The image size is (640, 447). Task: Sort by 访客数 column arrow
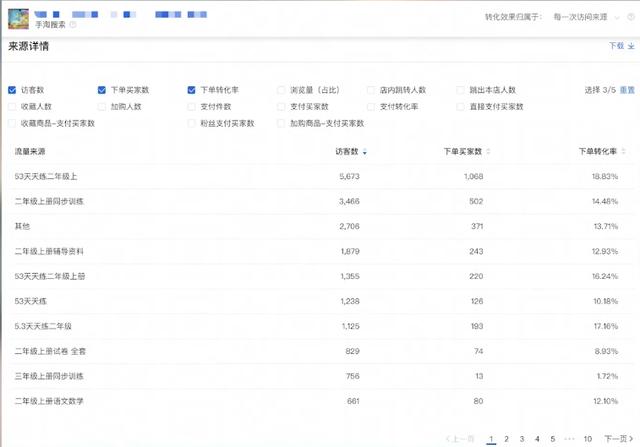click(364, 152)
